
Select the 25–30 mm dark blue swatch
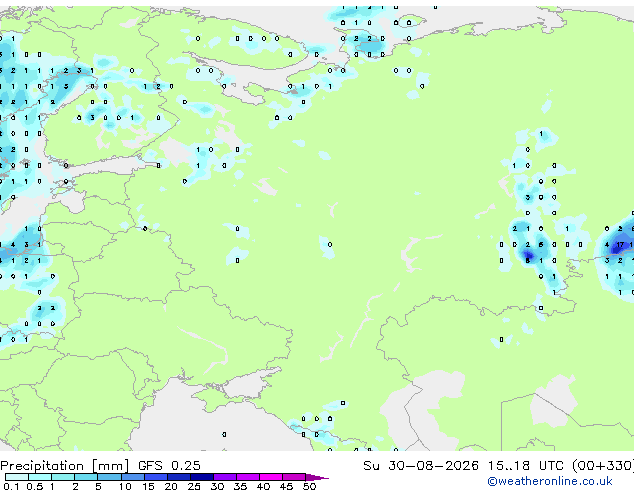(202, 477)
